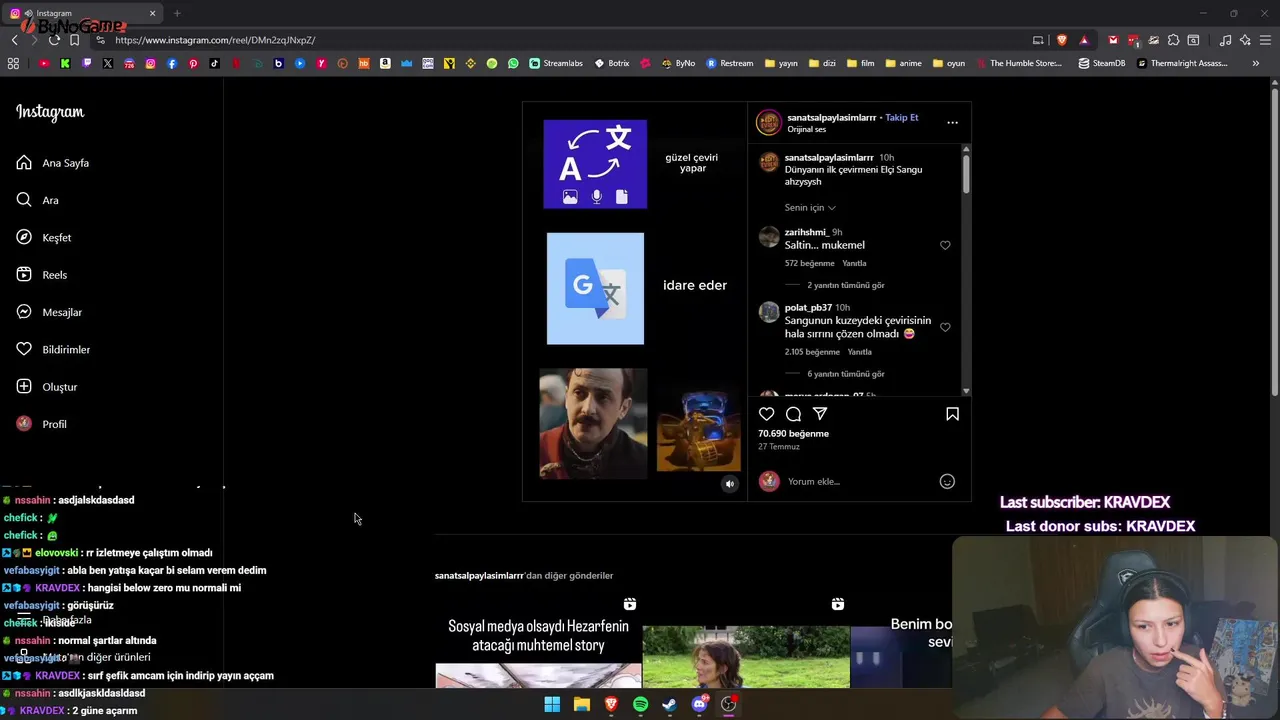Open TikTok bookmark icon
This screenshot has width=1280, height=720.
tap(214, 63)
